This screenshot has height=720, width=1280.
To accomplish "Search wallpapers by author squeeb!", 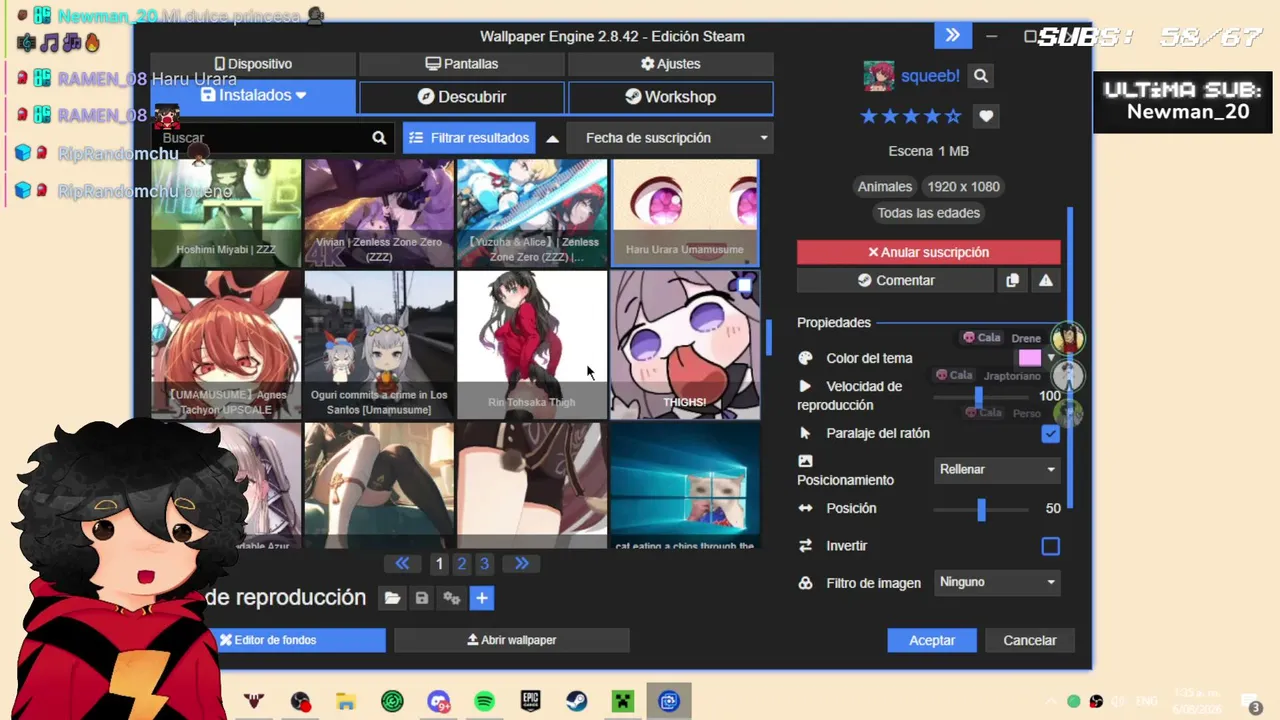I will point(981,76).
